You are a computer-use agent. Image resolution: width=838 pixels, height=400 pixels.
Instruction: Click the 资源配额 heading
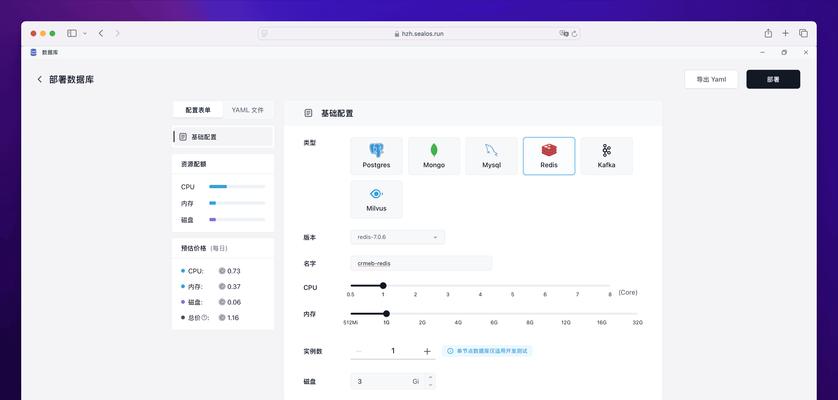[x=193, y=164]
